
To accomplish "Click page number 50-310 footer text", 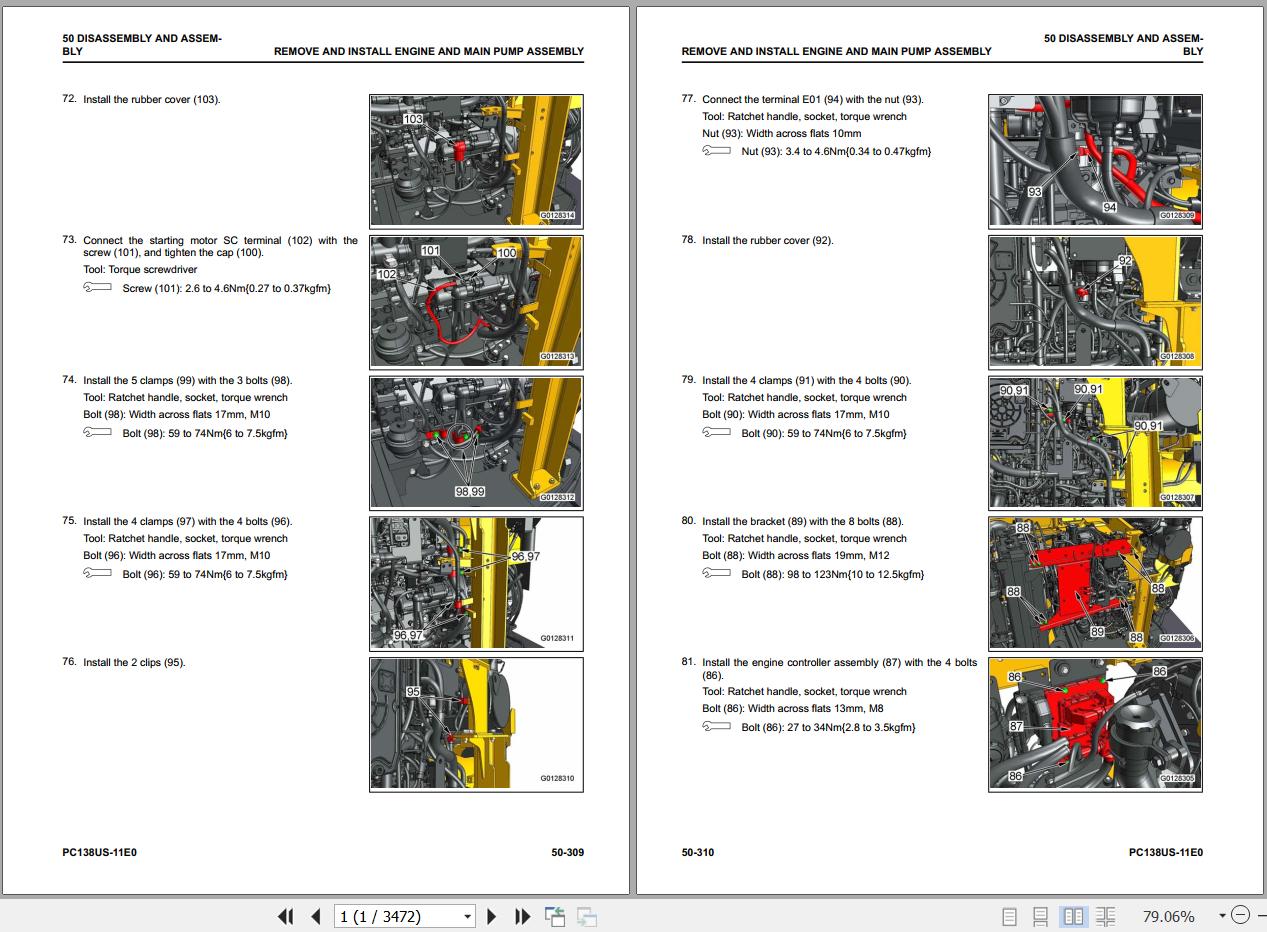I will coord(698,853).
